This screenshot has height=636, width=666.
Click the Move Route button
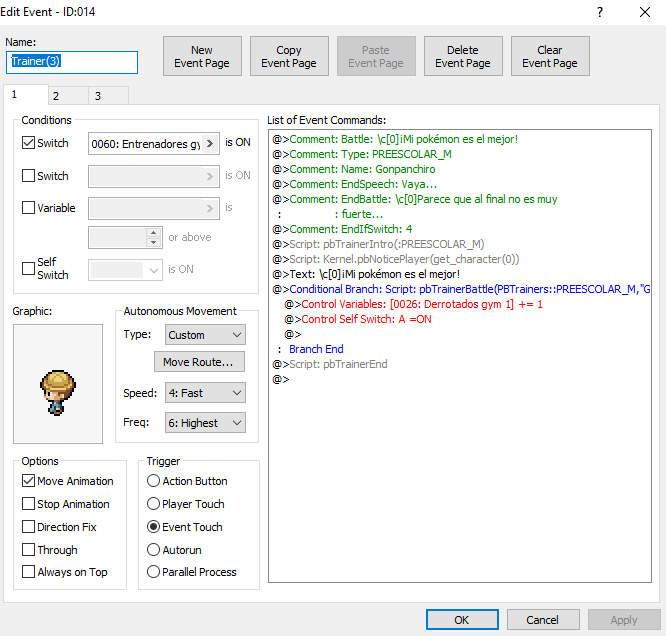pyautogui.click(x=199, y=361)
